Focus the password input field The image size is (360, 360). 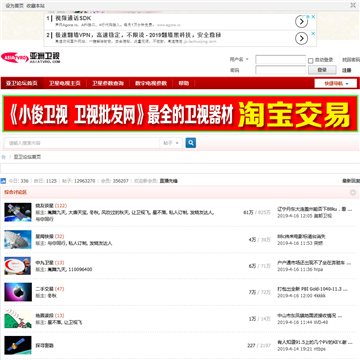click(x=280, y=70)
